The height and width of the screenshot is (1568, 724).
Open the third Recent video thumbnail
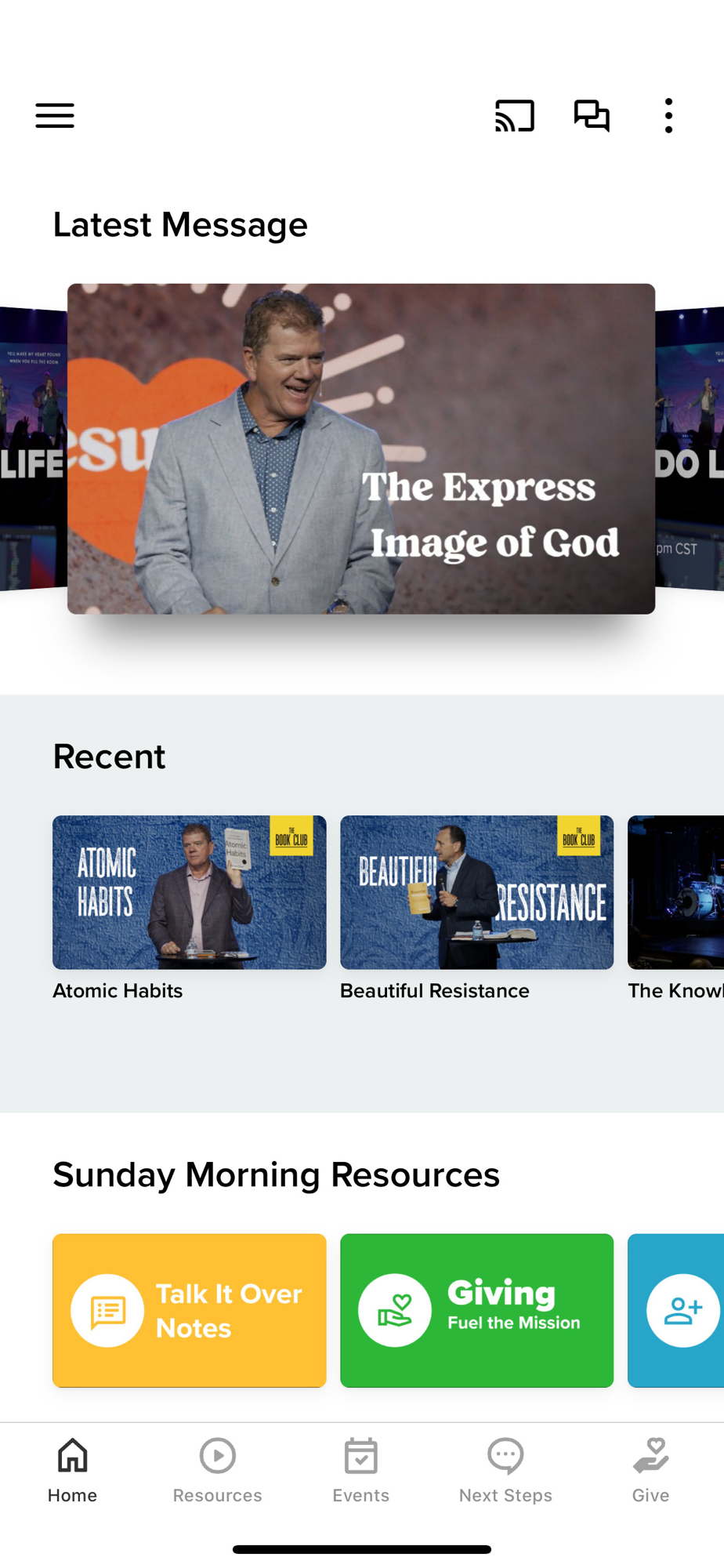coord(676,892)
